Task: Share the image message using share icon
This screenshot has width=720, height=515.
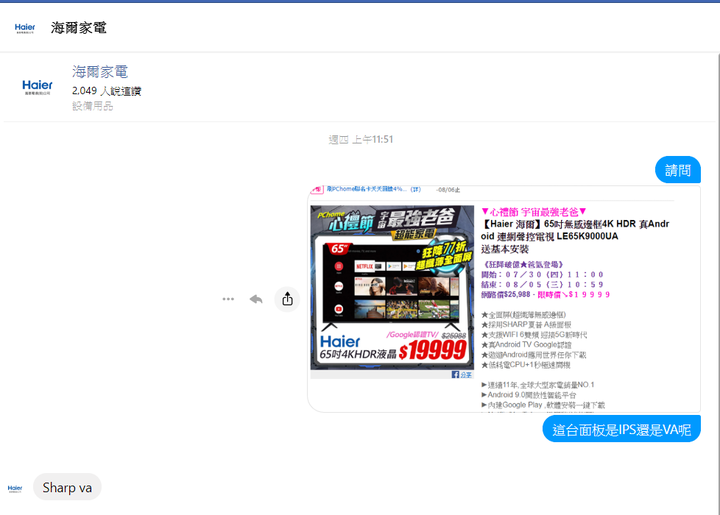Action: (x=287, y=299)
